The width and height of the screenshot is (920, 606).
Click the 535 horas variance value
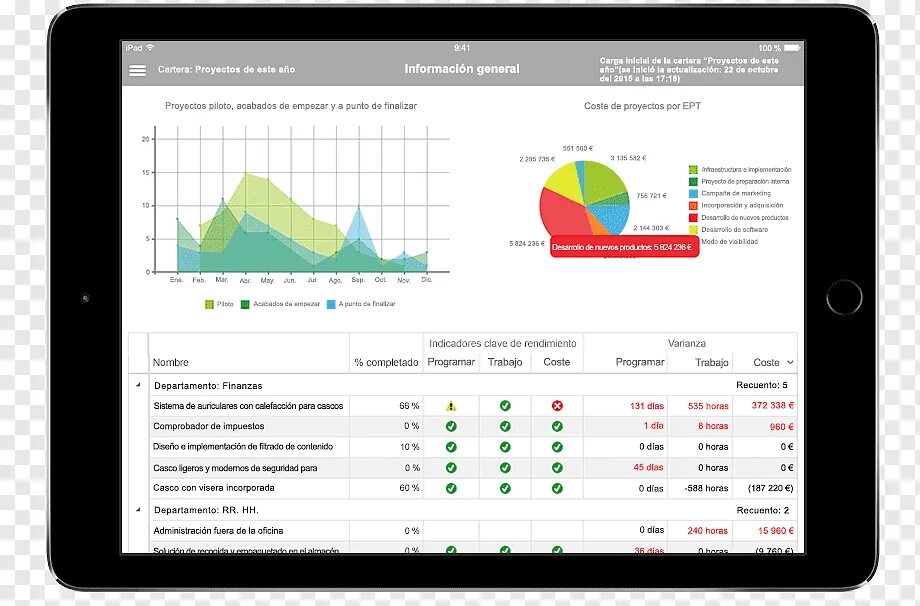708,406
